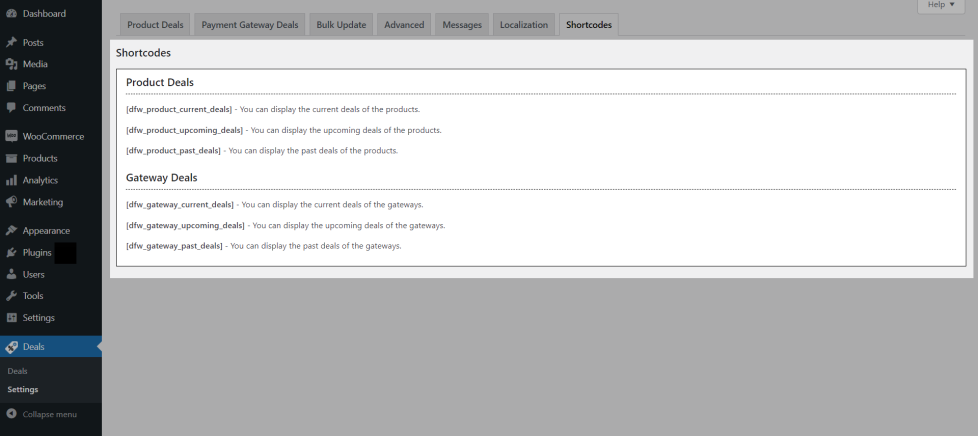Click the Tools wrench icon
978x436 pixels.
pos(11,296)
